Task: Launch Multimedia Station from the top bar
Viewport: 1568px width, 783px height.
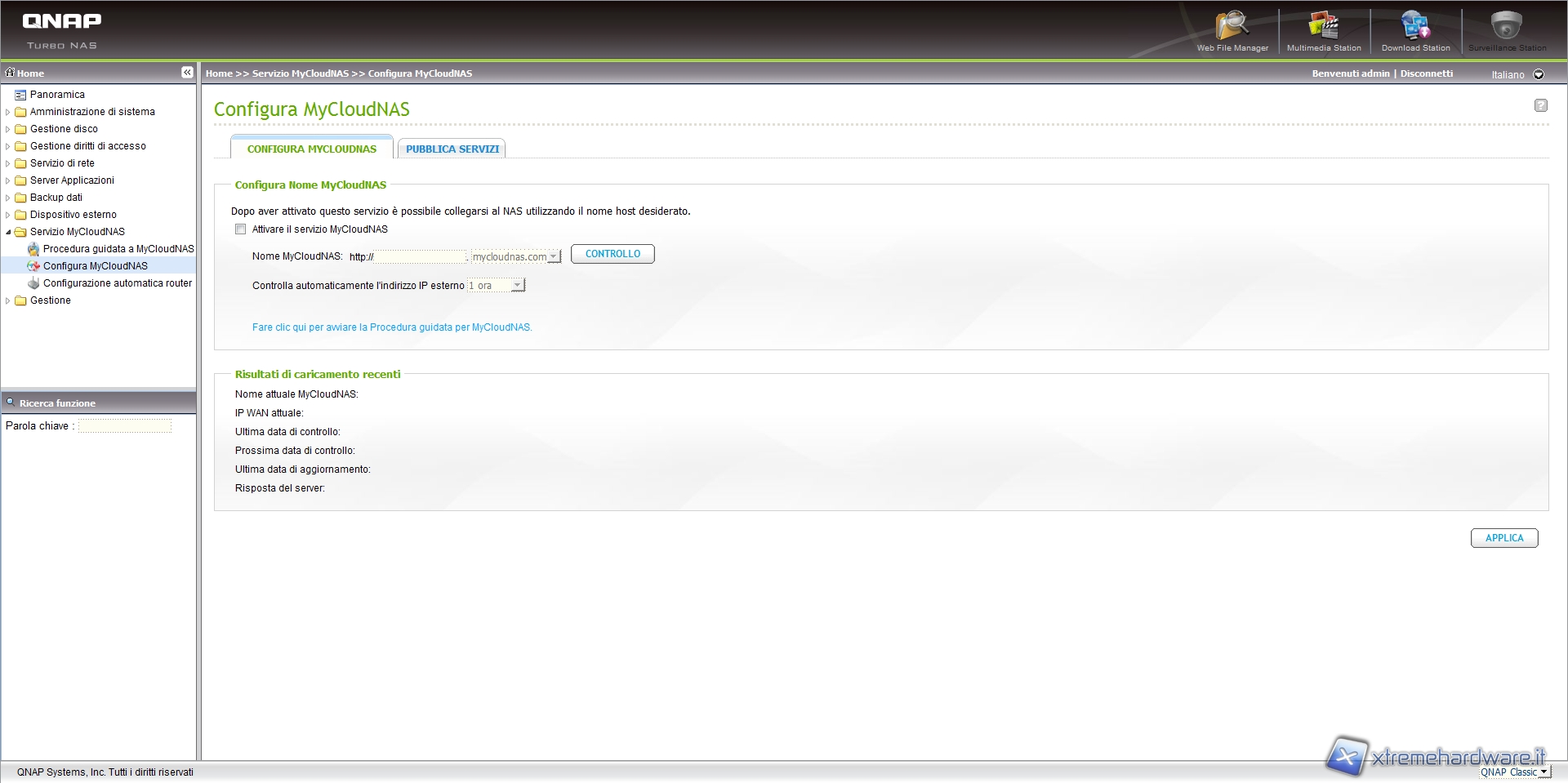Action: pyautogui.click(x=1323, y=28)
